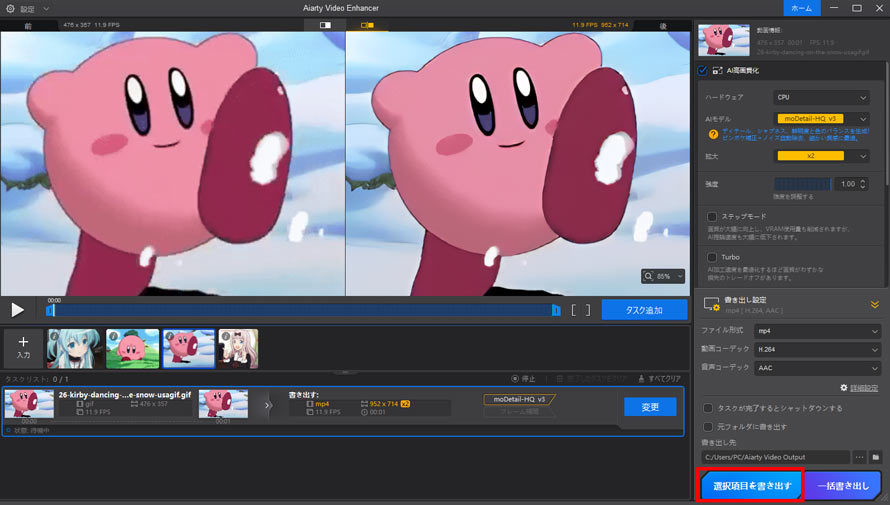
Task: Click the タスク追加 button
Action: pyautogui.click(x=644, y=310)
